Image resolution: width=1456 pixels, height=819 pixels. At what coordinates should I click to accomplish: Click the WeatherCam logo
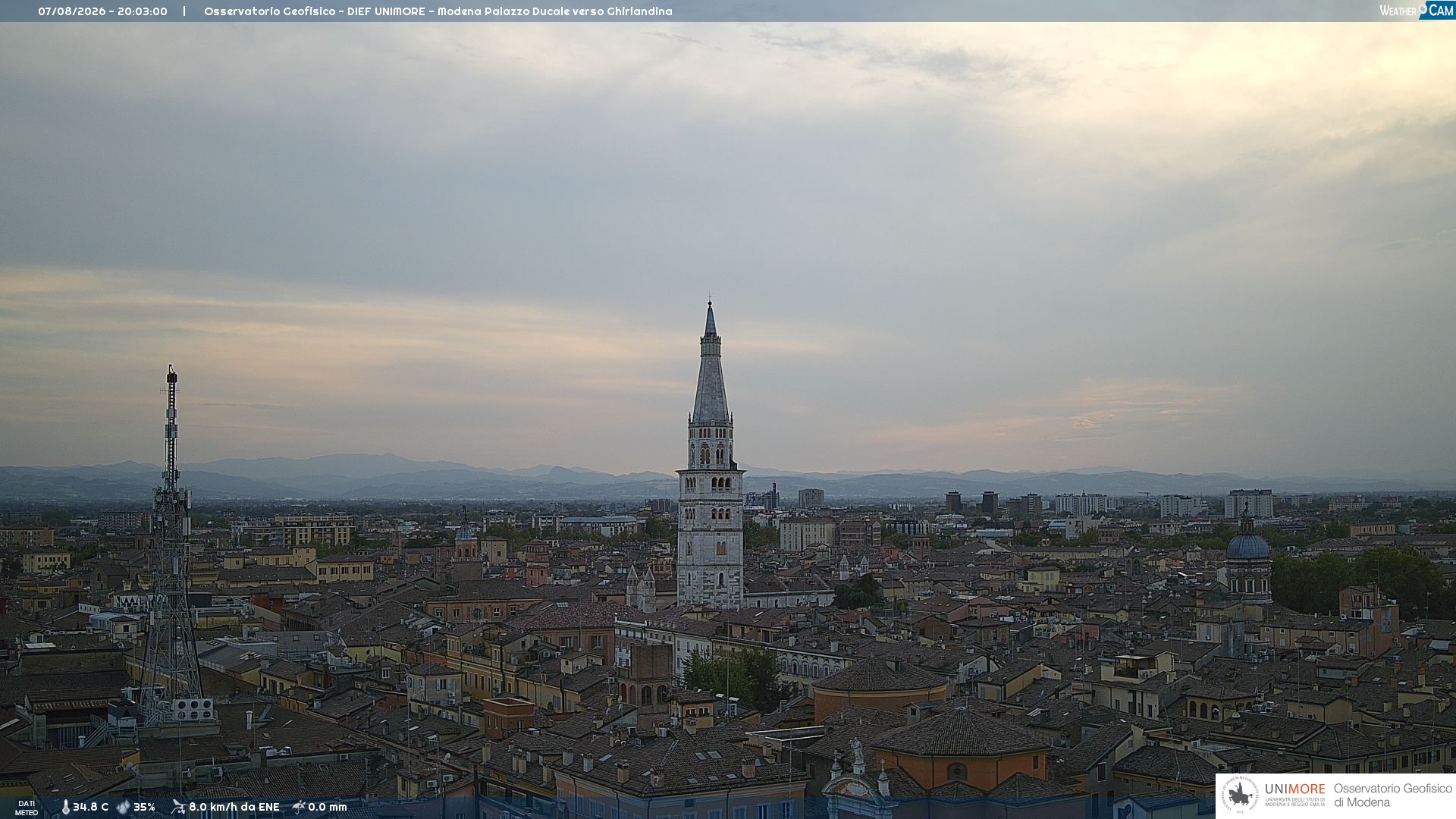1417,11
